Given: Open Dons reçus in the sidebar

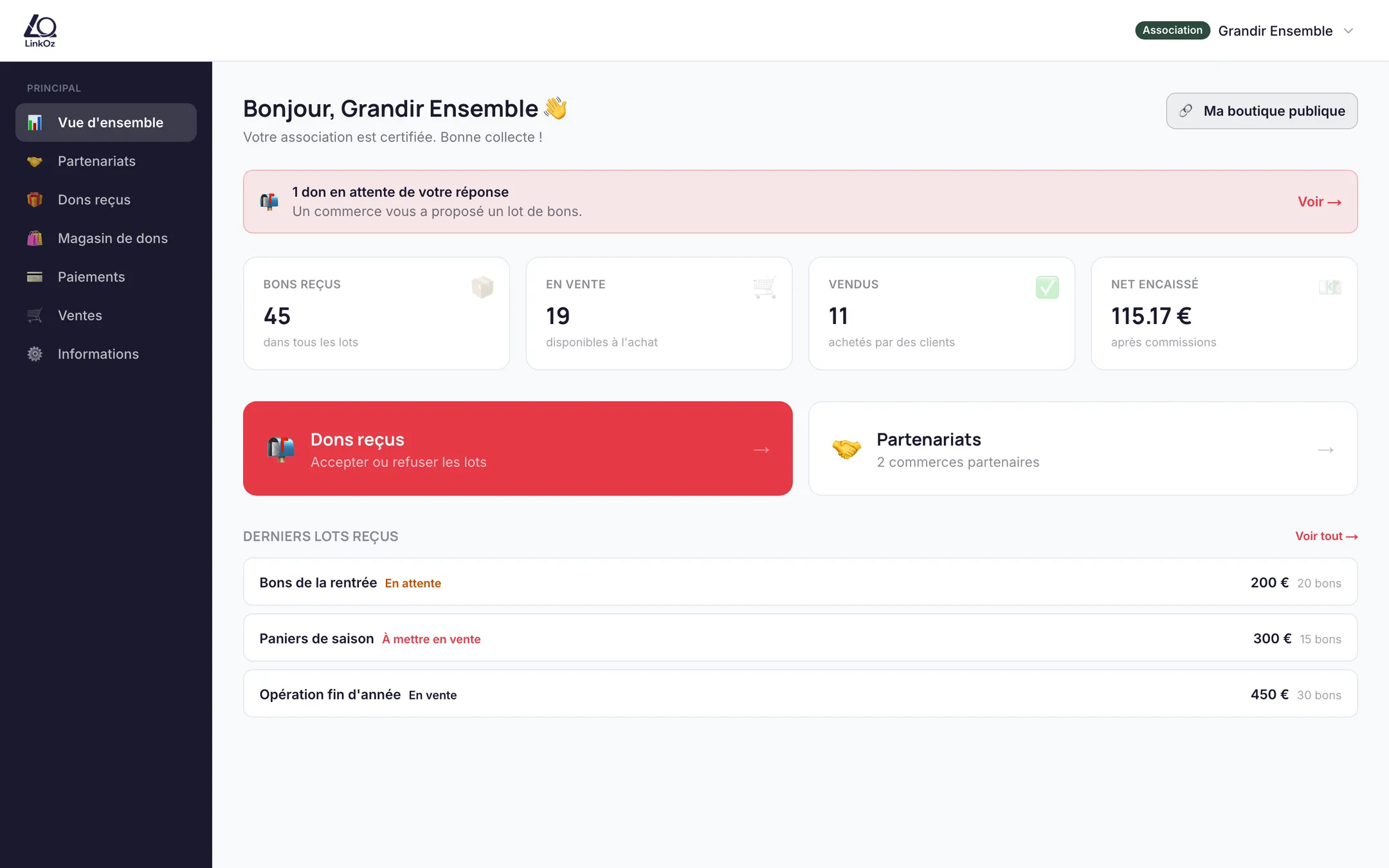Looking at the screenshot, I should (106, 199).
